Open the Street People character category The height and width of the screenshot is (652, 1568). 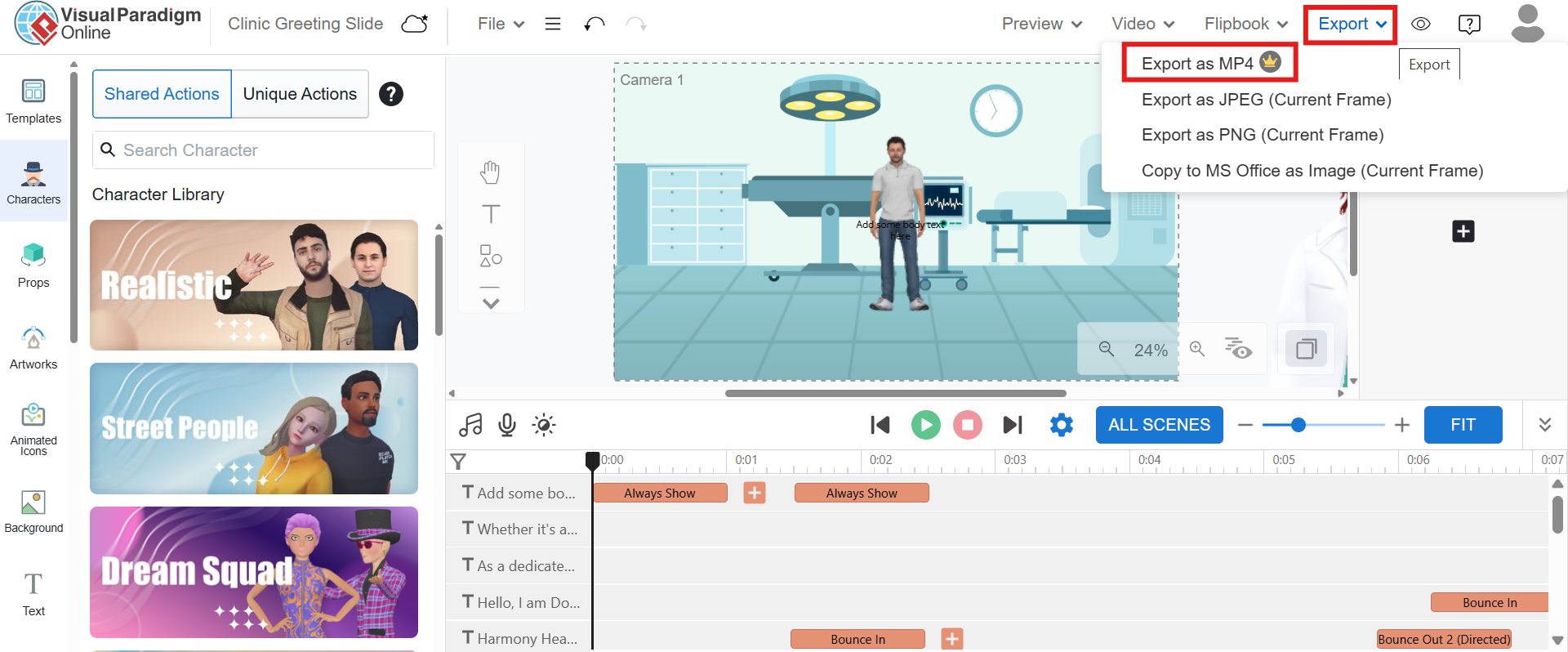(x=254, y=428)
